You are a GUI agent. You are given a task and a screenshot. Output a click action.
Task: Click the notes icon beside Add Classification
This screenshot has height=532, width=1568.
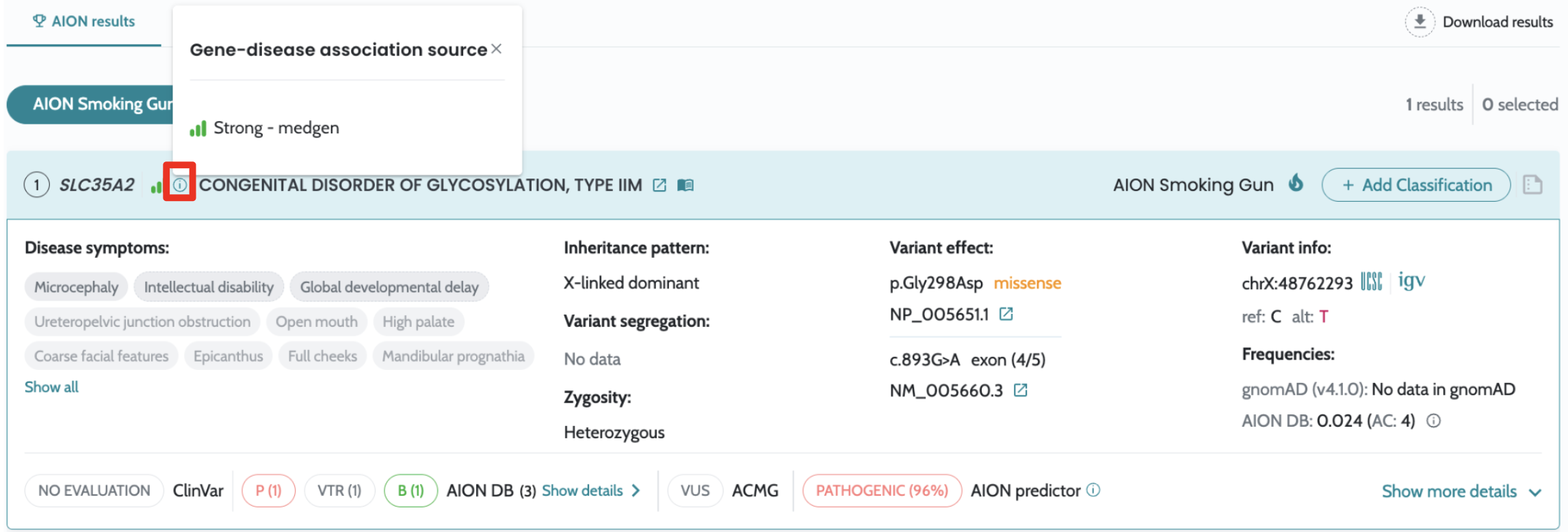tap(1532, 185)
